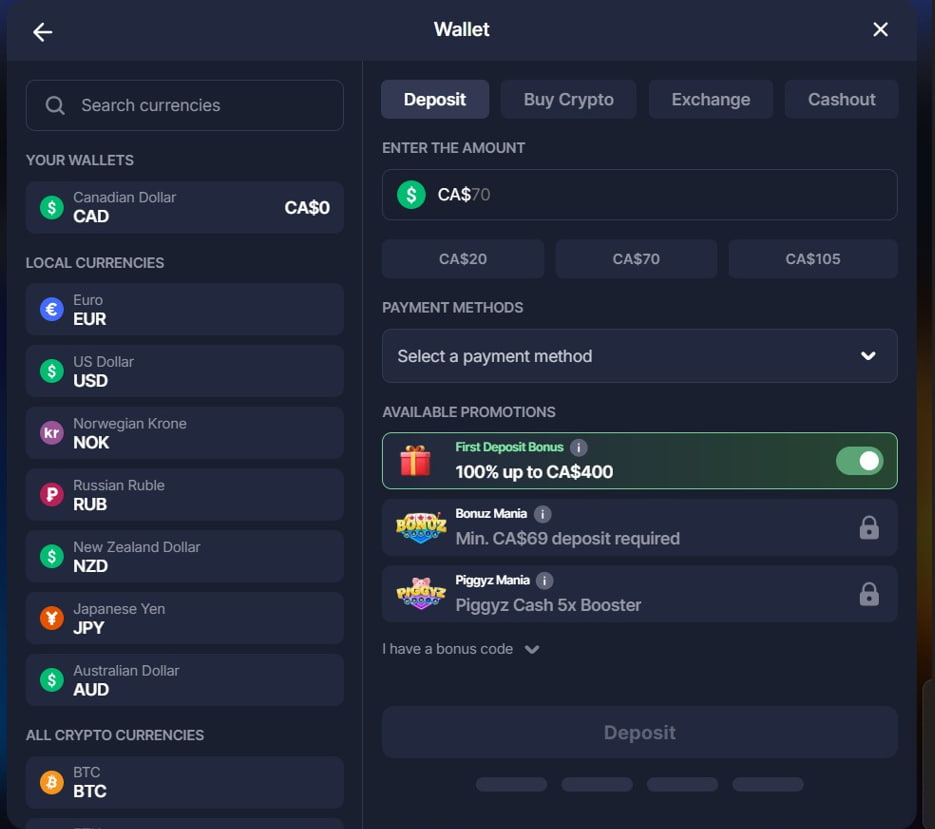The width and height of the screenshot is (935, 829).
Task: Select the BTC crypto icon
Action: click(51, 782)
